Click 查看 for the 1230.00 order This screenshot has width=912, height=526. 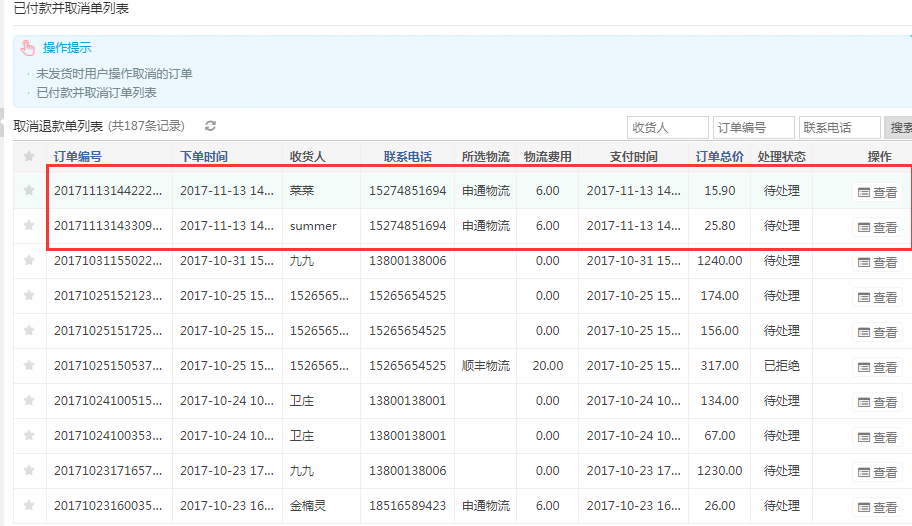point(878,472)
